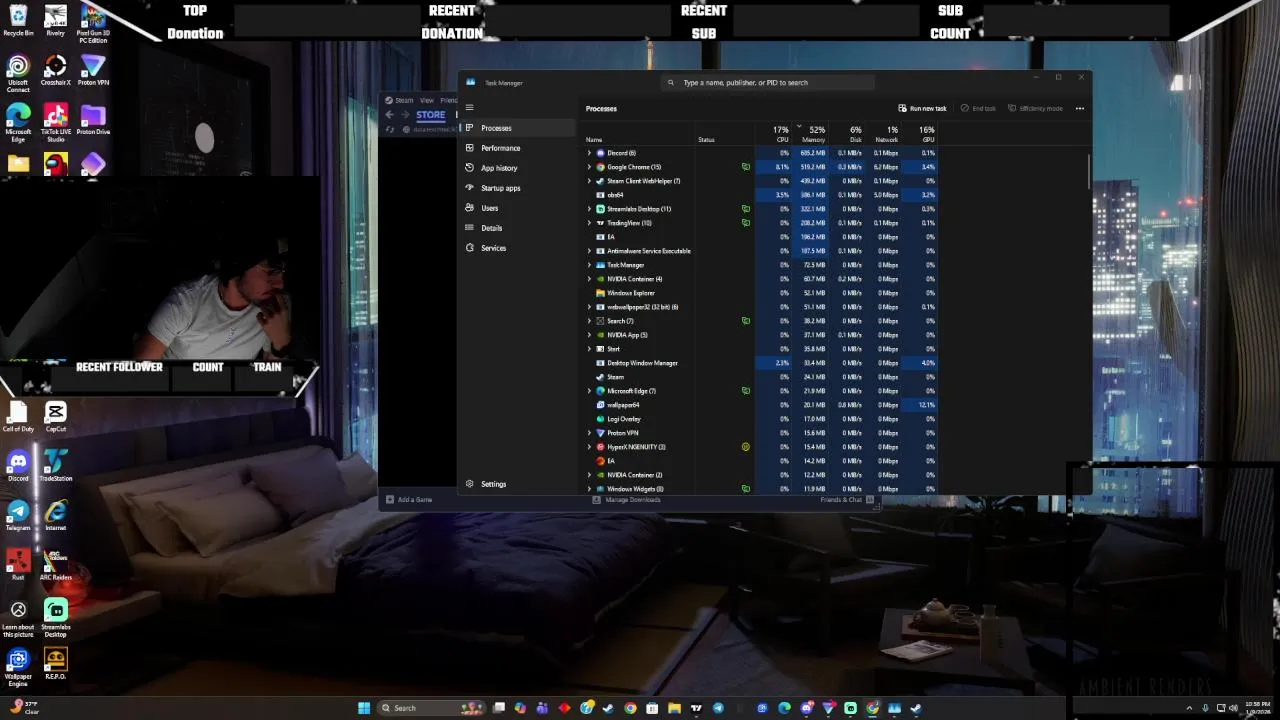This screenshot has width=1280, height=720.
Task: Select the obs64 process row
Action: point(760,195)
